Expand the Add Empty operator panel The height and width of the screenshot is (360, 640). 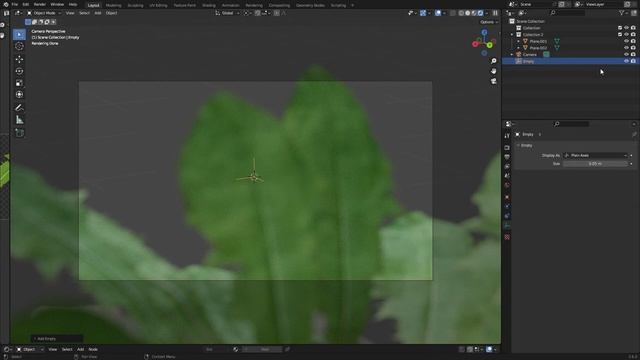tap(57, 339)
